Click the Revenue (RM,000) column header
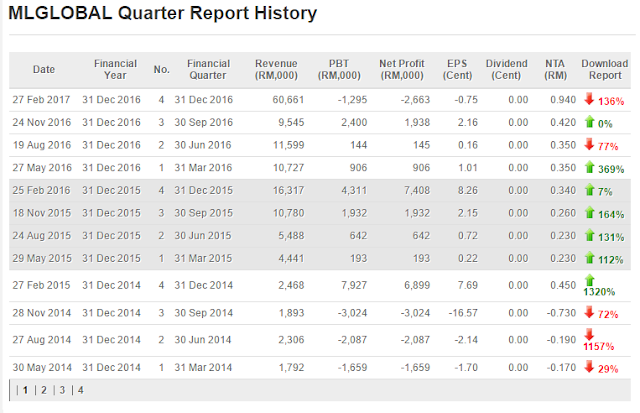640x413 pixels. [276, 69]
